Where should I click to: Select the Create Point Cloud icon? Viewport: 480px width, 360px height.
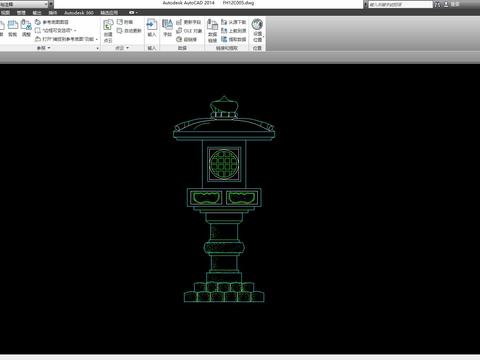(x=108, y=31)
